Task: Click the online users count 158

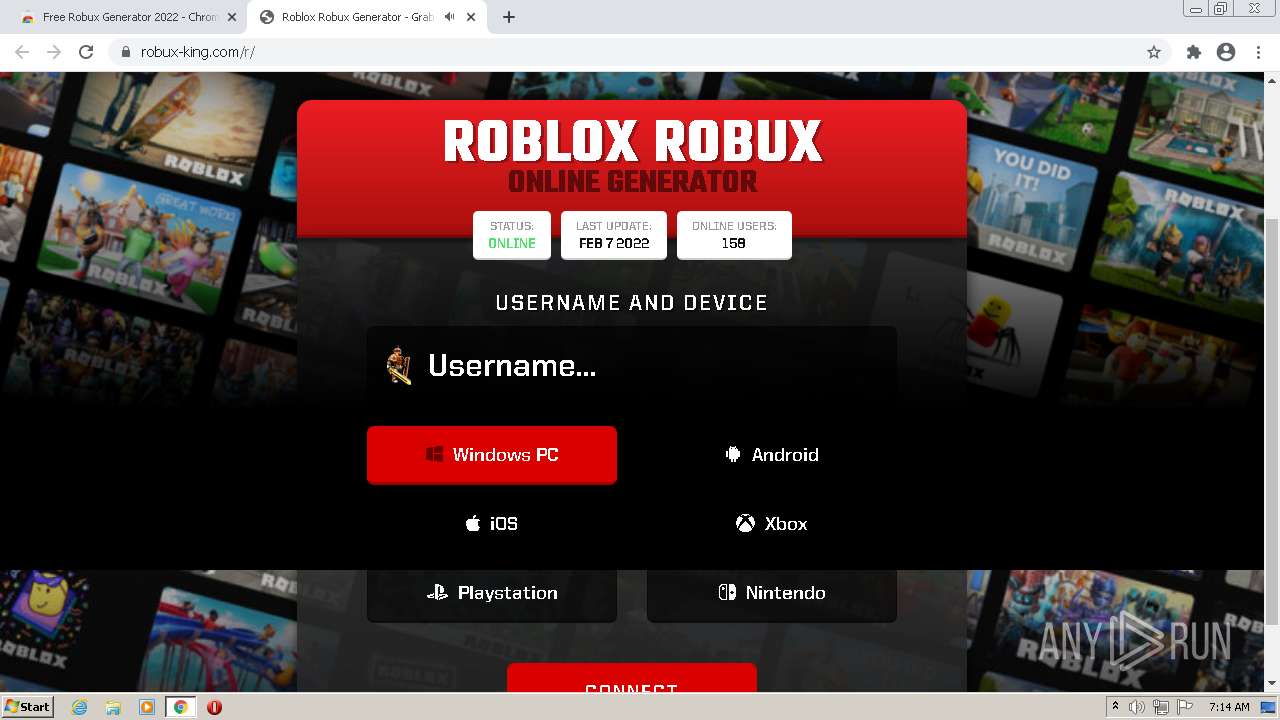Action: pyautogui.click(x=734, y=243)
